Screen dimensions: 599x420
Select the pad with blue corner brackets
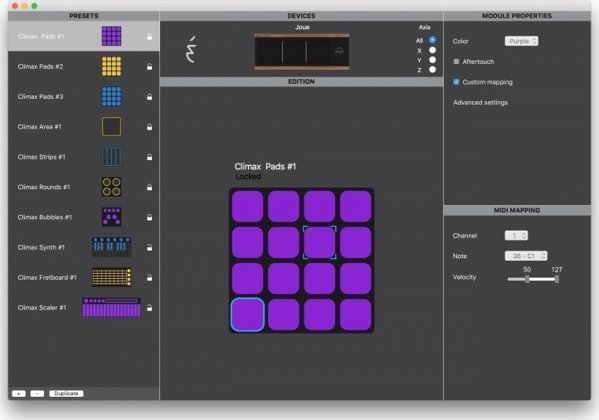[320, 242]
